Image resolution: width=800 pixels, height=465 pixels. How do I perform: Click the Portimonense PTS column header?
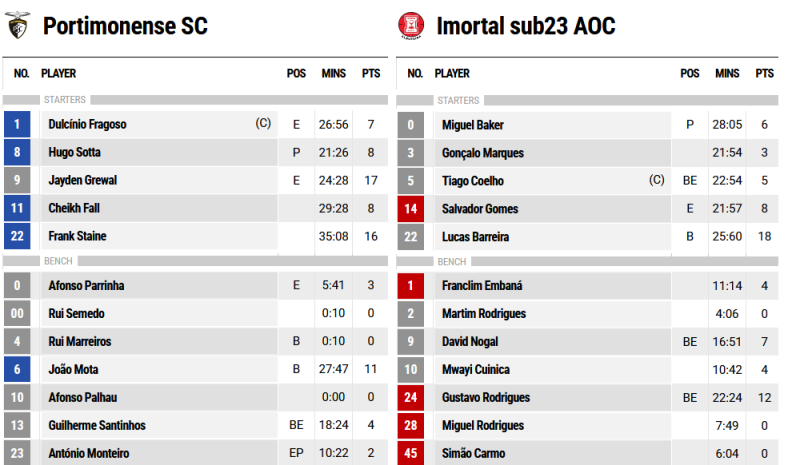point(371,74)
